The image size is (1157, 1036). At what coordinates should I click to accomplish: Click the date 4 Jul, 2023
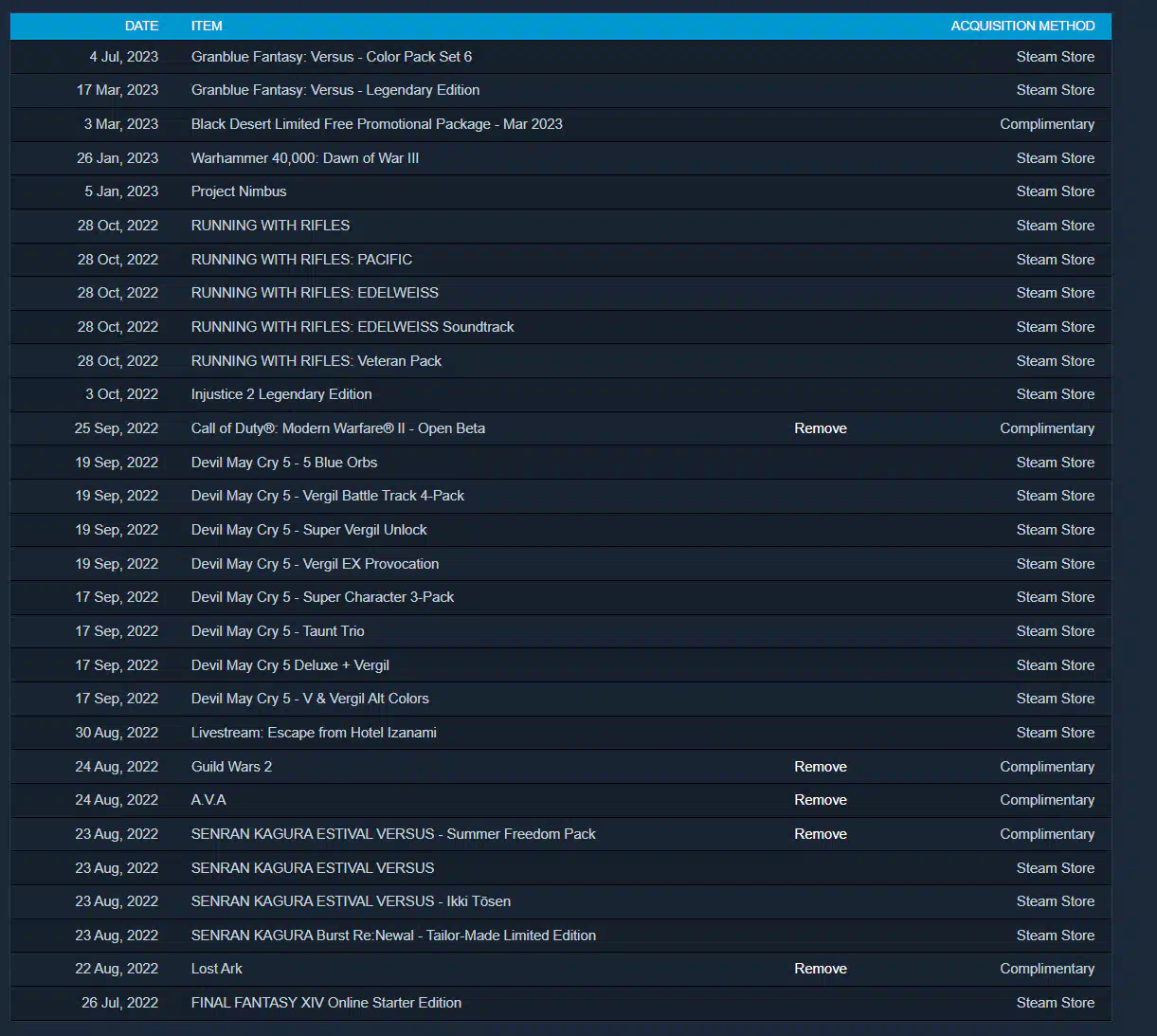[x=124, y=57]
